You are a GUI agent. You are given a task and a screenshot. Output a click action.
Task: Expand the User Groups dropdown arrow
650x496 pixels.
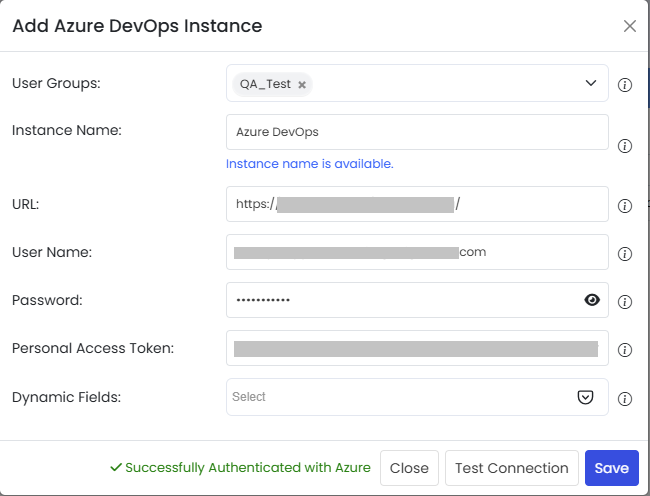click(x=591, y=83)
